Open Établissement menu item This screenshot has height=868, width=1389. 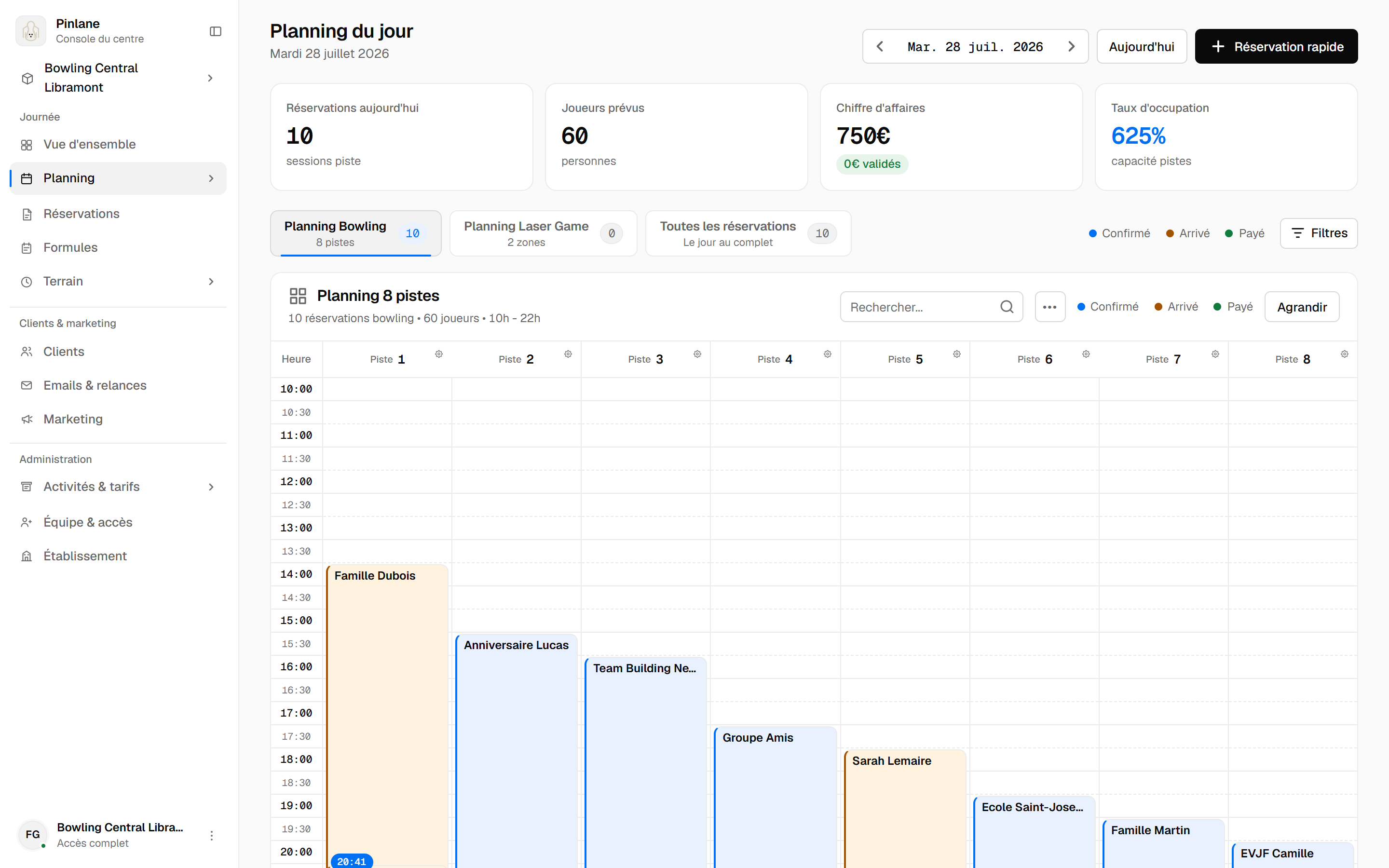tap(118, 556)
